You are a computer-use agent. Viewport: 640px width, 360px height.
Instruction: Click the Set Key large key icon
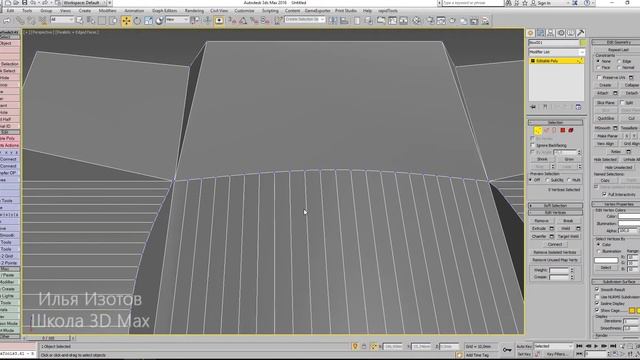[507, 350]
